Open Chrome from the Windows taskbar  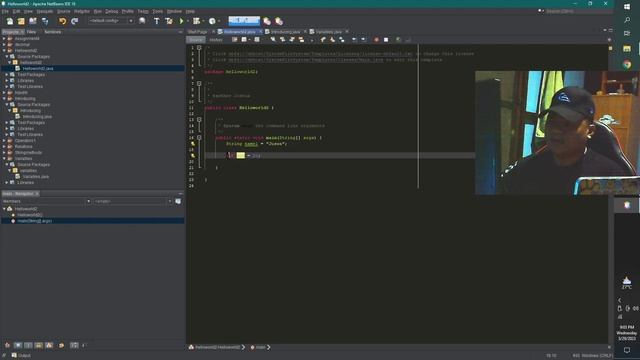(627, 64)
